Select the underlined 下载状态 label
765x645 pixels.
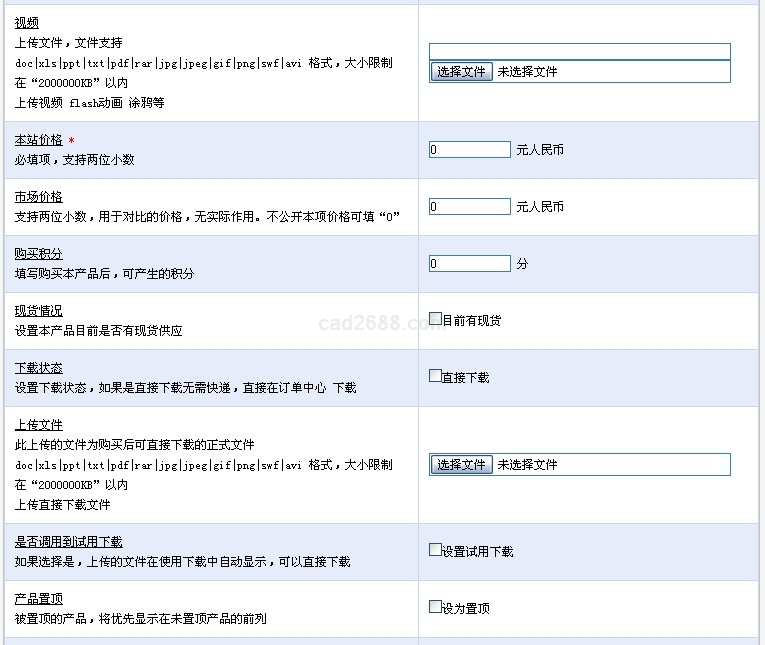[x=39, y=368]
